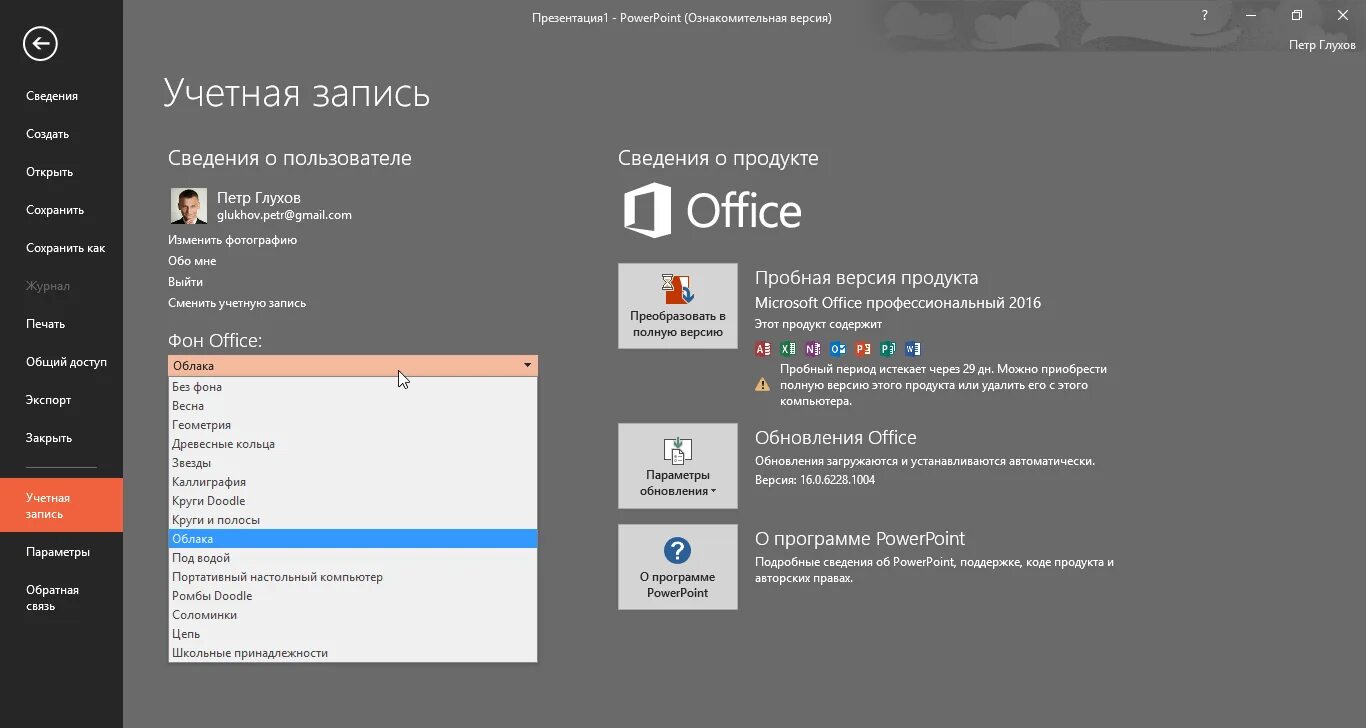This screenshot has width=1366, height=728.
Task: Click the PowerPoint app icon
Action: tap(863, 349)
